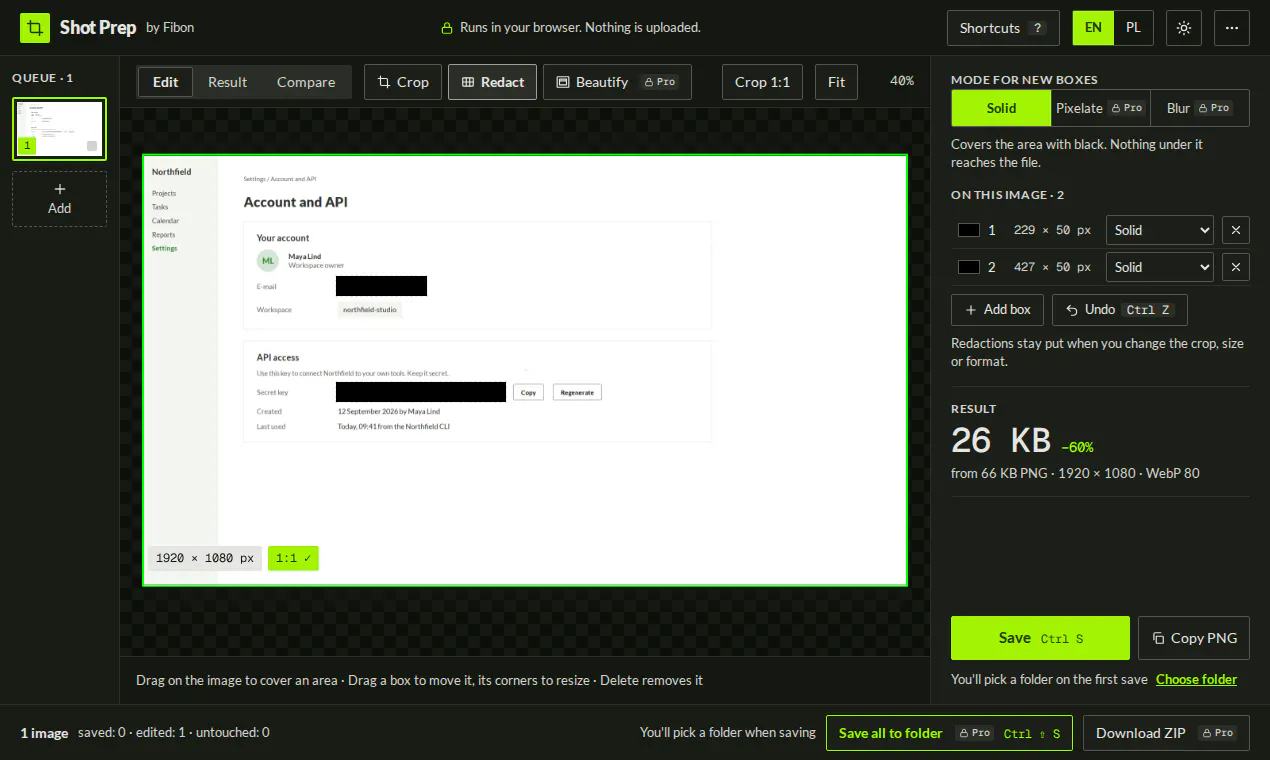The width and height of the screenshot is (1270, 760).
Task: Switch to the Compare tab
Action: 306,82
